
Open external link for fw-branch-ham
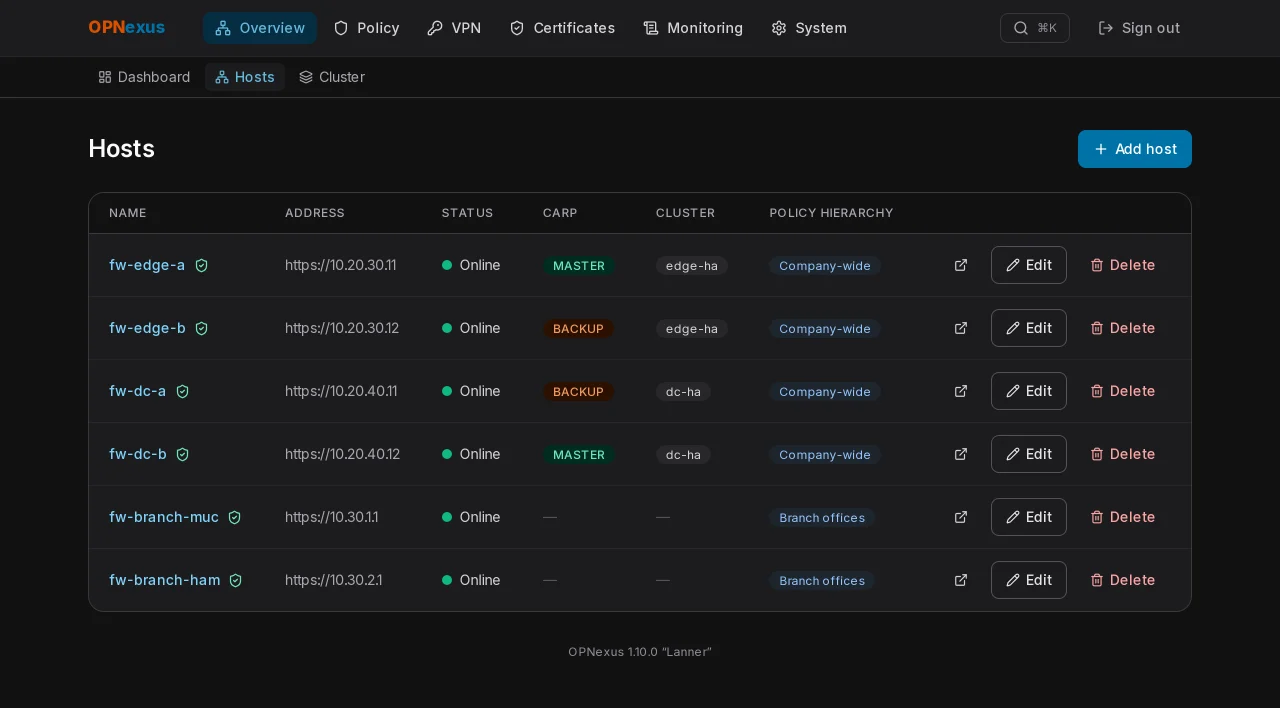(961, 580)
